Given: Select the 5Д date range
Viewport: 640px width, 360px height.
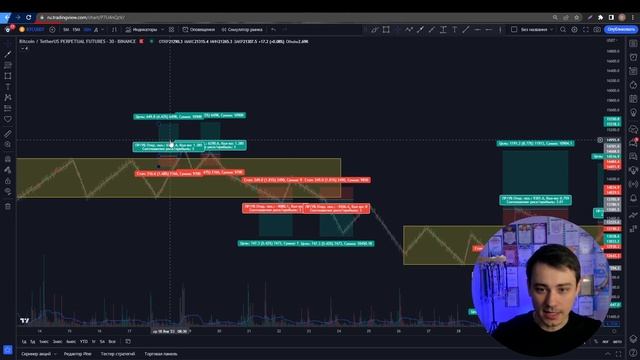Looking at the screenshot, I should [33, 342].
